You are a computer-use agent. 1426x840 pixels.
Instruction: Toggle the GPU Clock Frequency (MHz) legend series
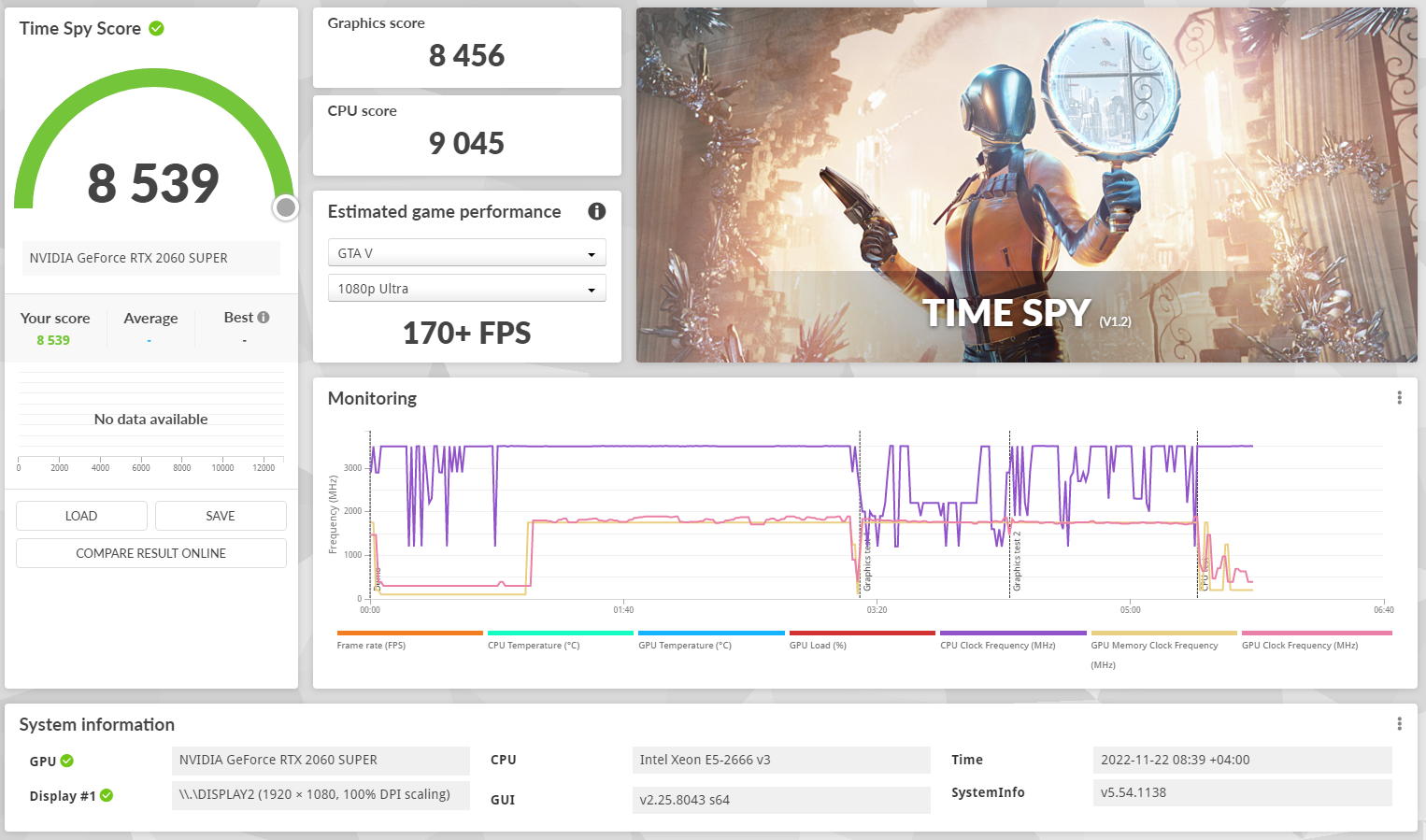[x=1316, y=640]
